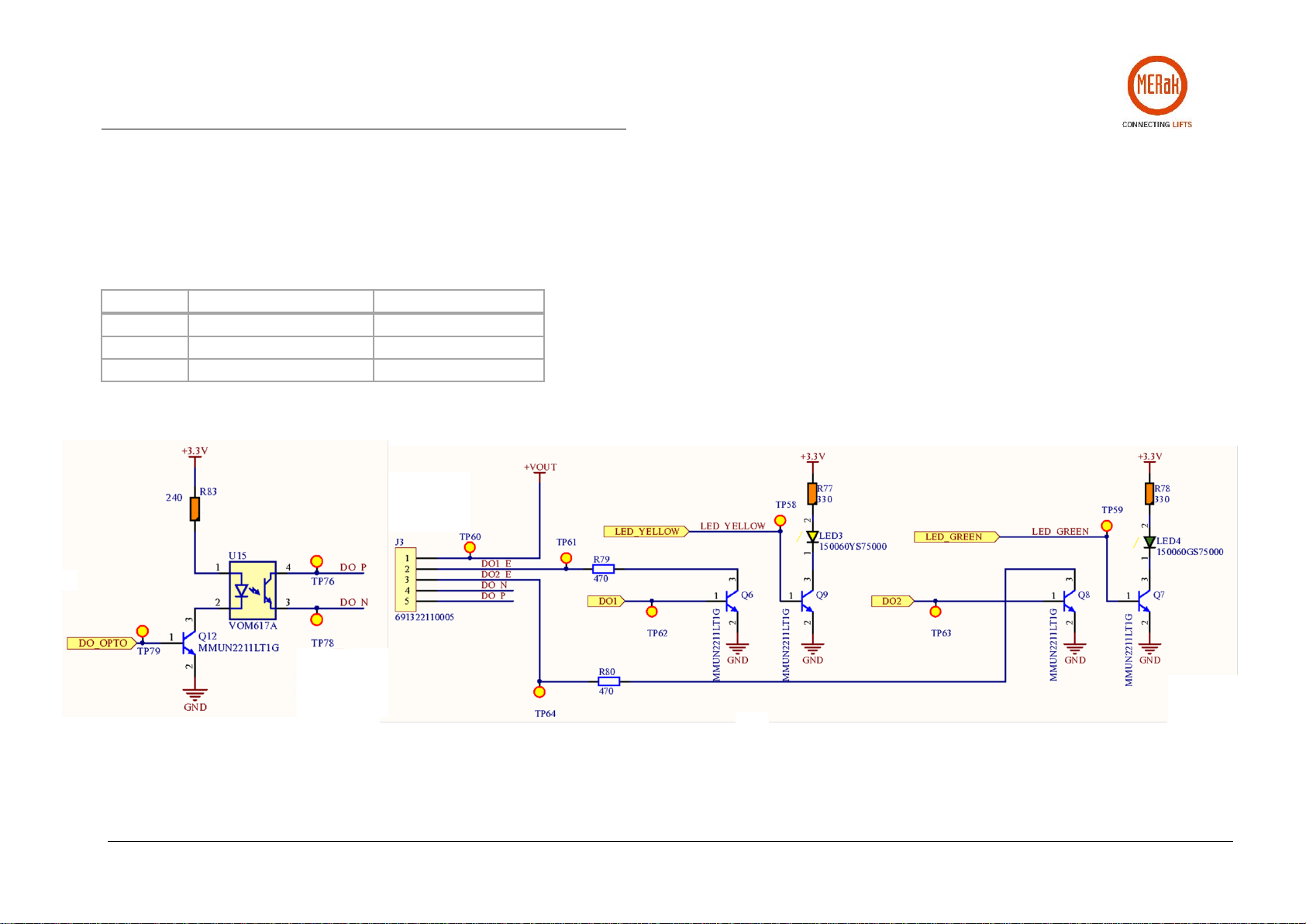Click the yellow LED3 diode symbol
Image resolution: width=1306 pixels, height=924 pixels.
[x=812, y=536]
